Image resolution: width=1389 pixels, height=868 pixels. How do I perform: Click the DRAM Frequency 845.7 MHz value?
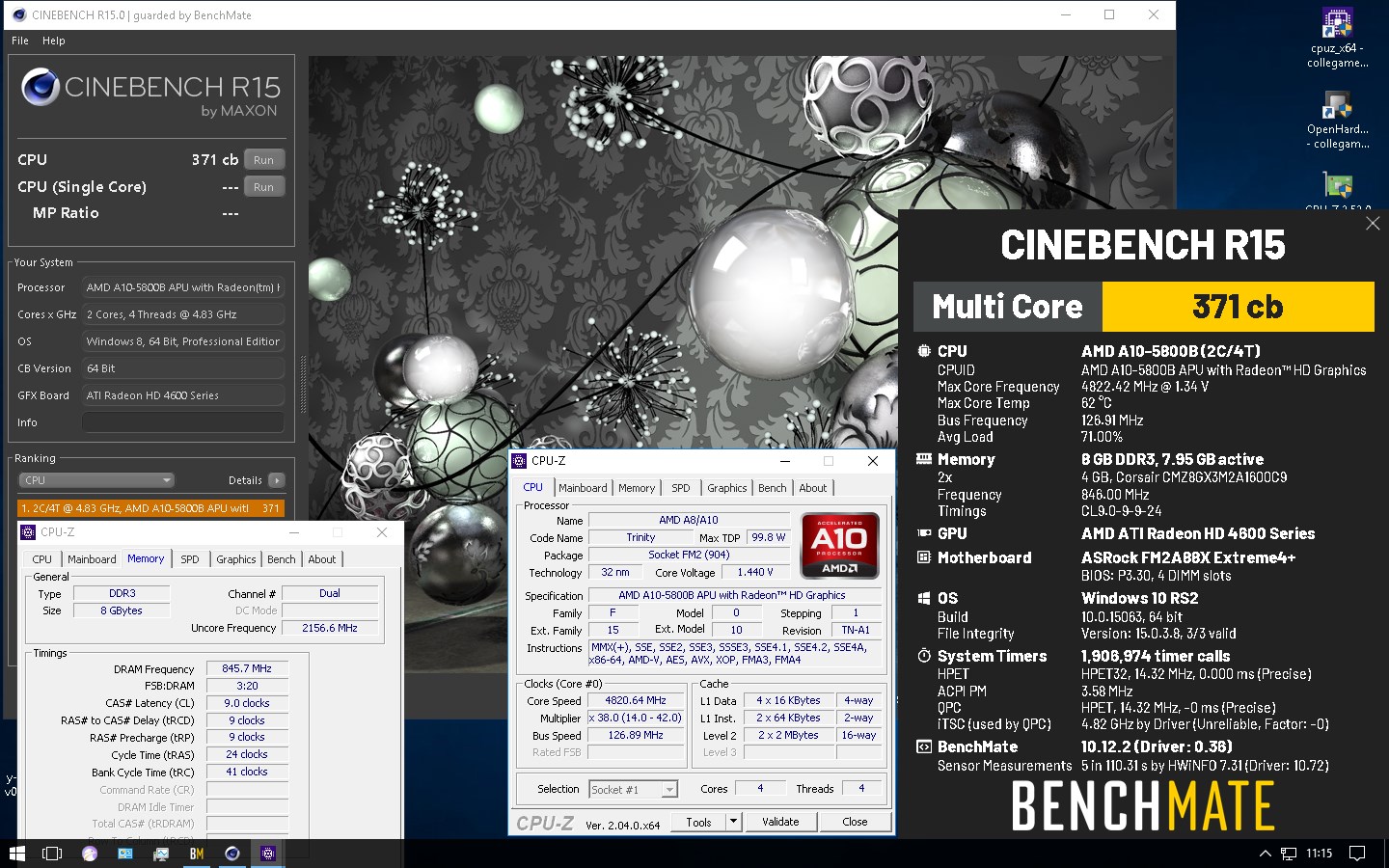coord(247,668)
